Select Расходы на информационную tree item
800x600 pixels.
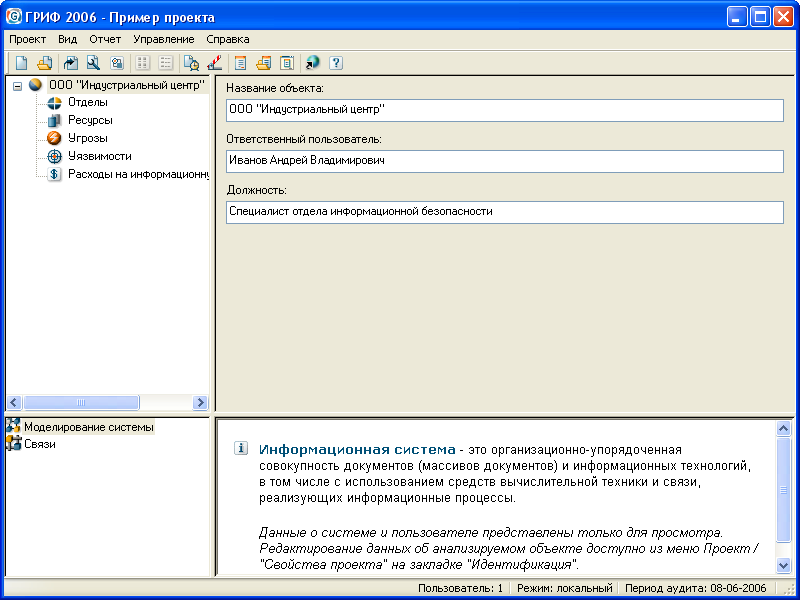point(138,174)
